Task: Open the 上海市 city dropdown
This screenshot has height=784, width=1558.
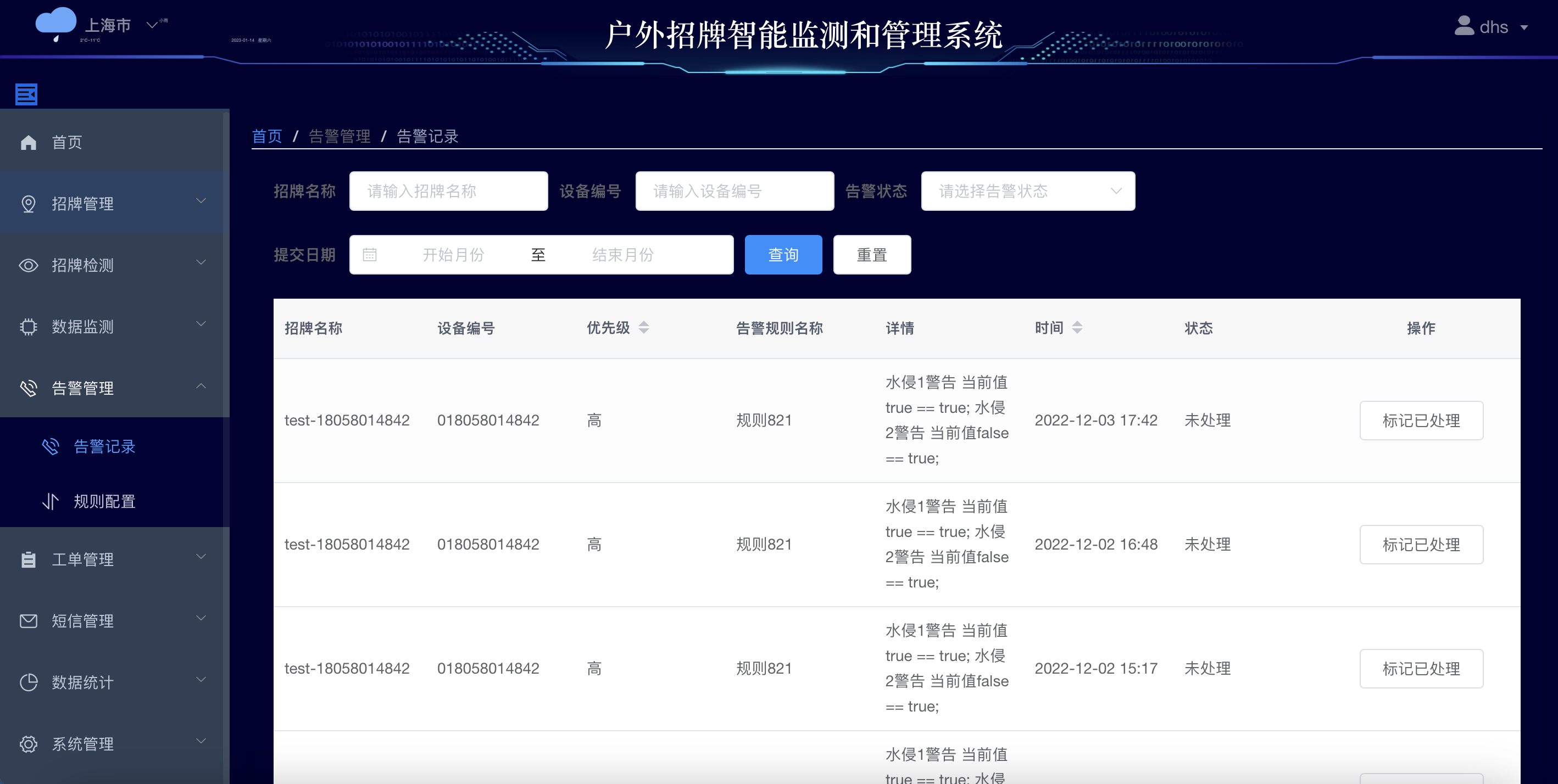Action: pos(152,25)
